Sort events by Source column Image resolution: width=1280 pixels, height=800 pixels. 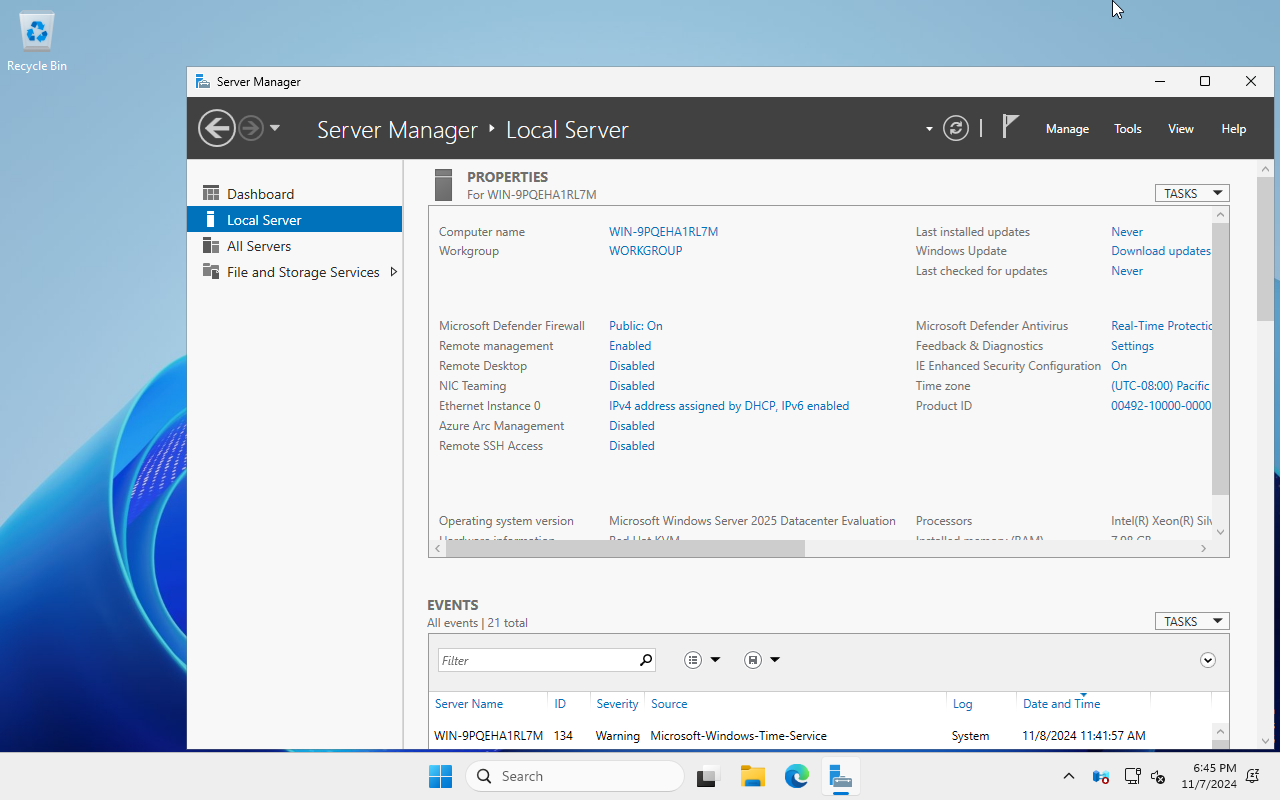pos(669,704)
